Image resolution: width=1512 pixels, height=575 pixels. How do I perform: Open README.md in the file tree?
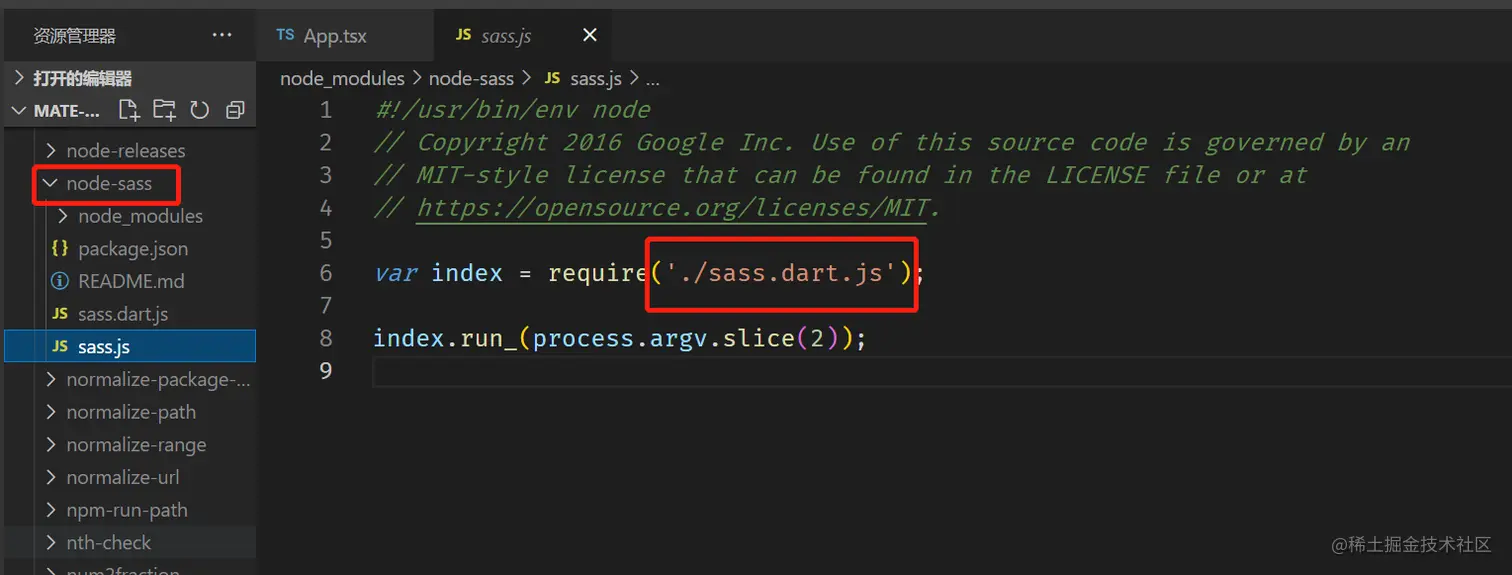(x=131, y=281)
